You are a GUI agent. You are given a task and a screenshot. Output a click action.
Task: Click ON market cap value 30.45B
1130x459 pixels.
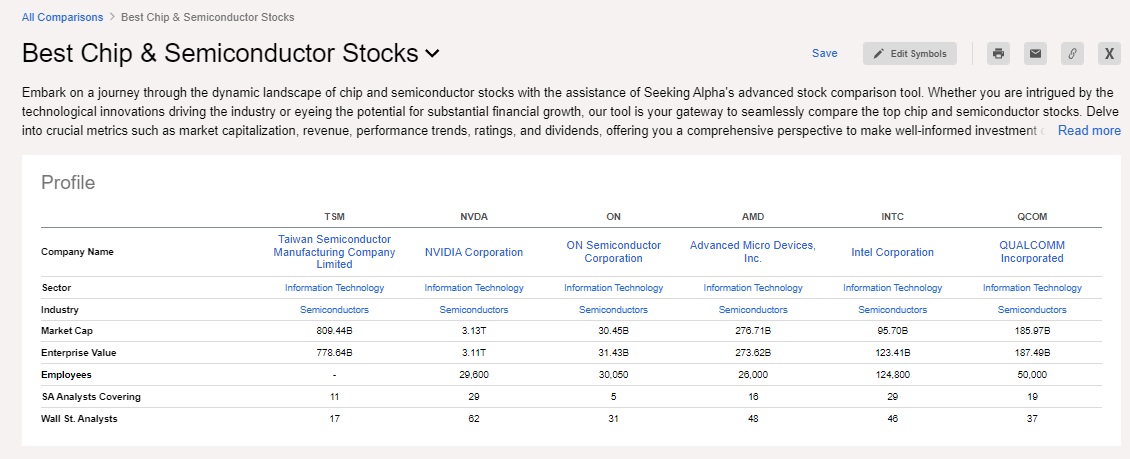tap(613, 331)
